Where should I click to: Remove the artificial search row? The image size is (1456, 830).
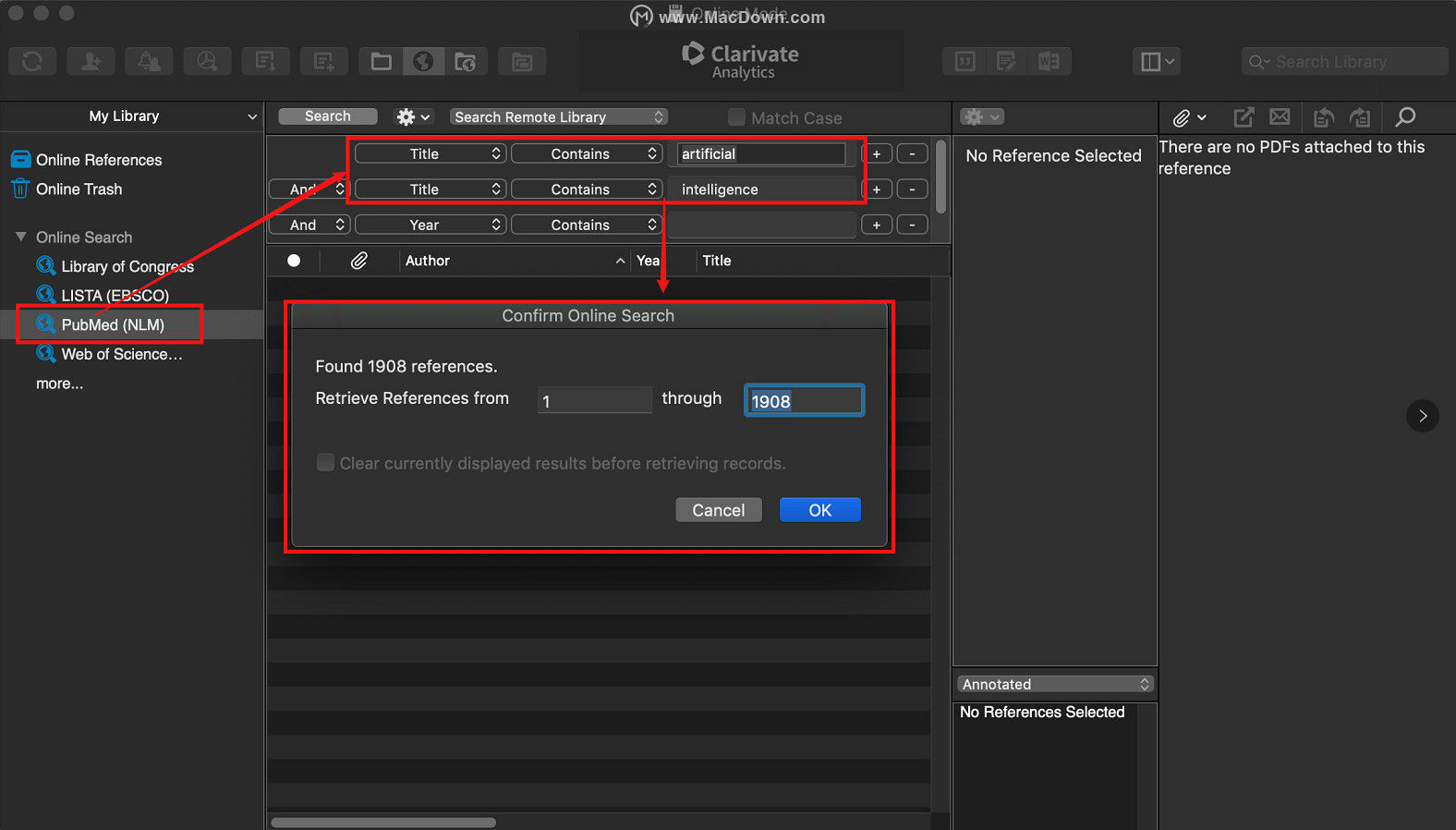(913, 153)
